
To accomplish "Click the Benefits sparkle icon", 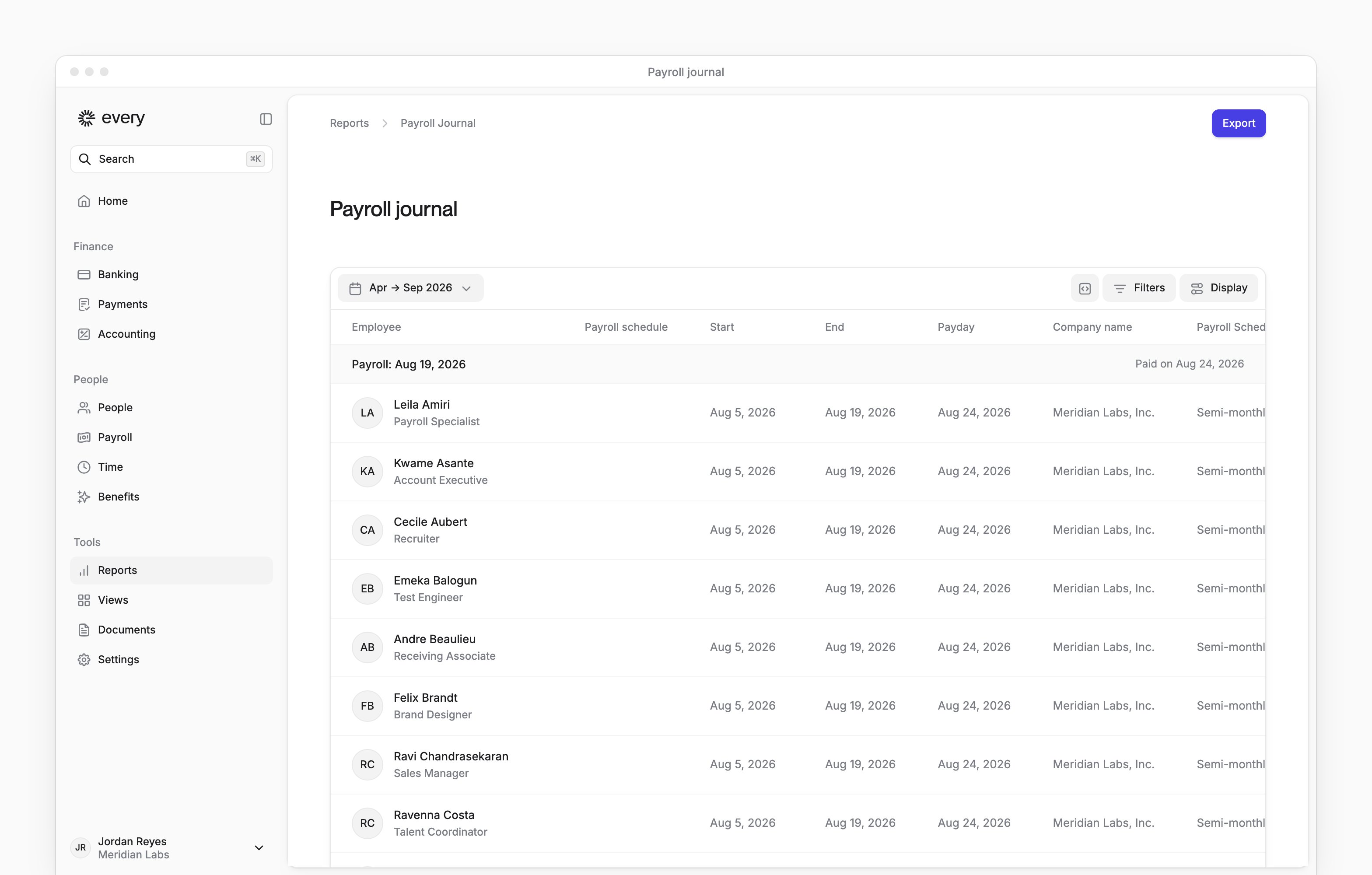I will [x=84, y=497].
